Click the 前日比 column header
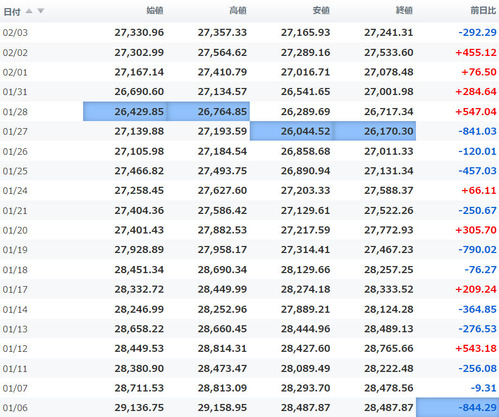 click(483, 11)
